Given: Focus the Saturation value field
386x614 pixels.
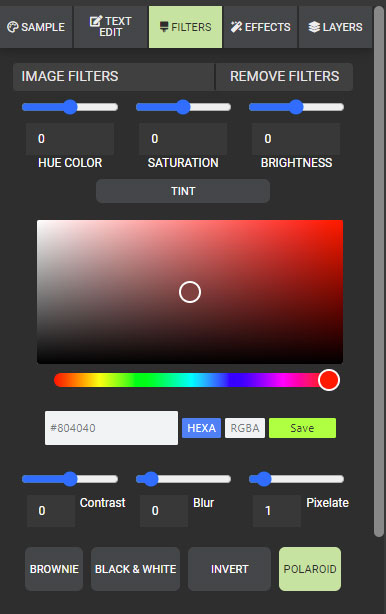Looking at the screenshot, I should (183, 139).
